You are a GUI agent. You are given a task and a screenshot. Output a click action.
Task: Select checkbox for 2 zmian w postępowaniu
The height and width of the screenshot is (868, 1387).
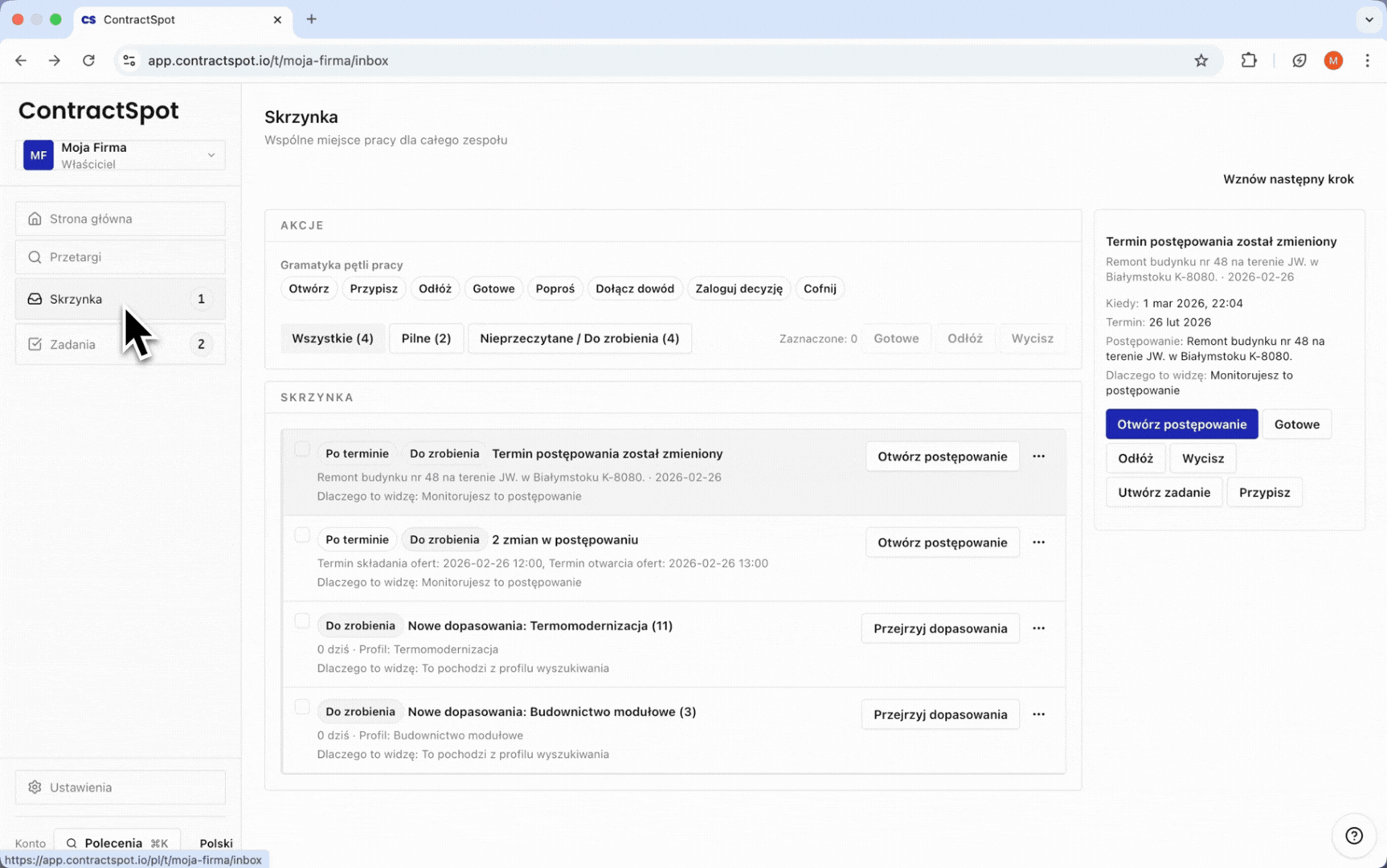tap(302, 535)
